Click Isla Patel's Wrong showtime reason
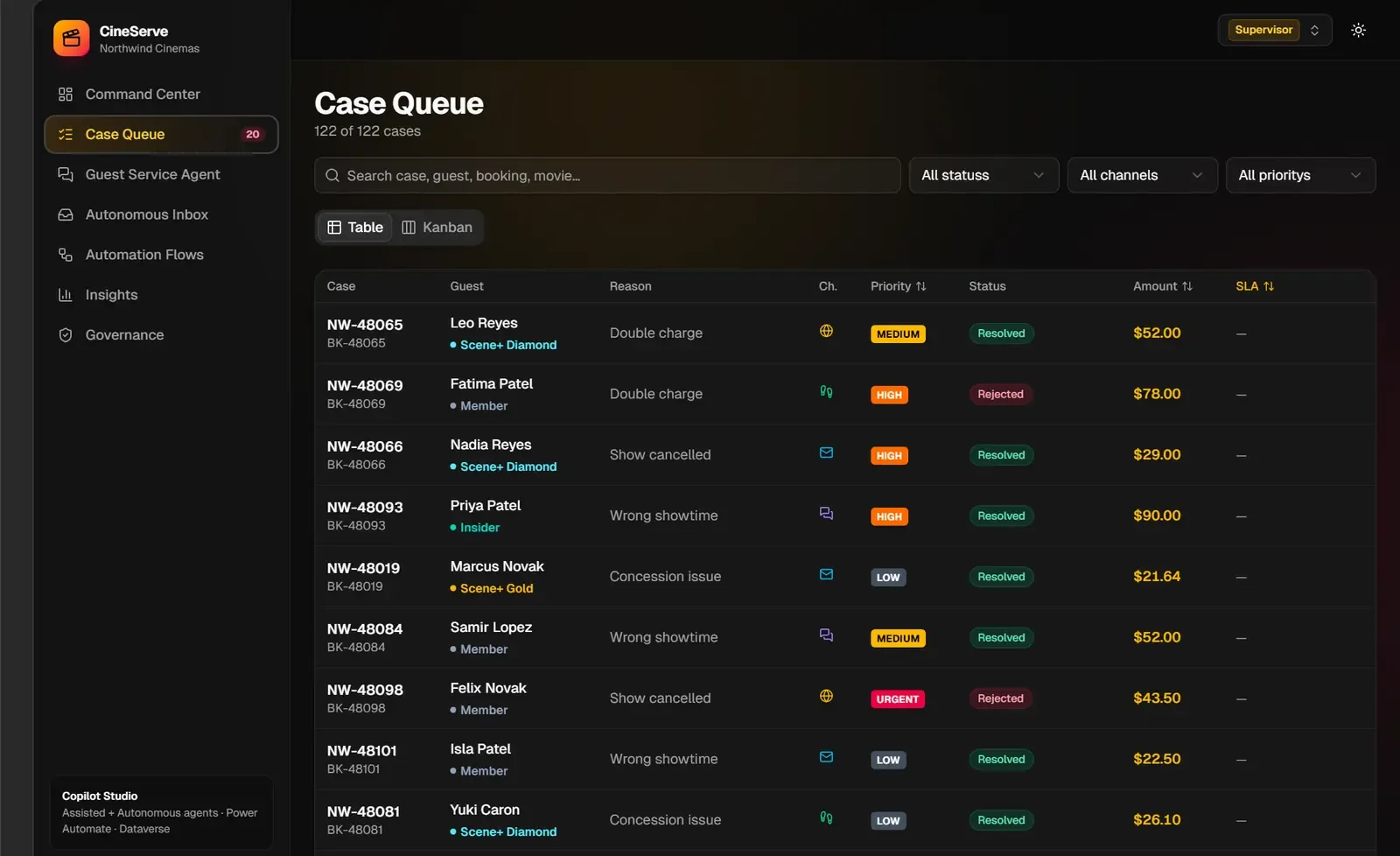Image resolution: width=1400 pixels, height=856 pixels. 663,759
